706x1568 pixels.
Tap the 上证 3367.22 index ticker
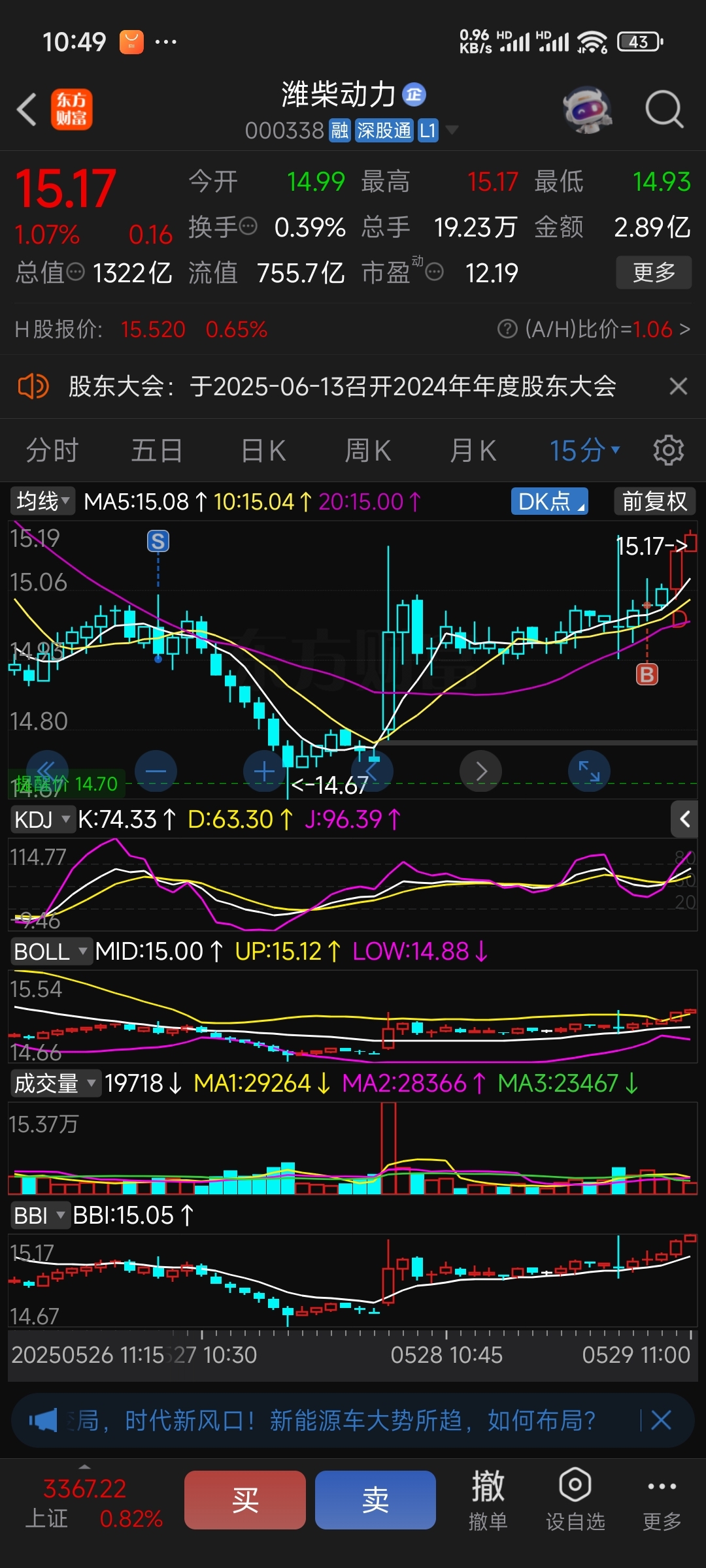click(93, 1503)
